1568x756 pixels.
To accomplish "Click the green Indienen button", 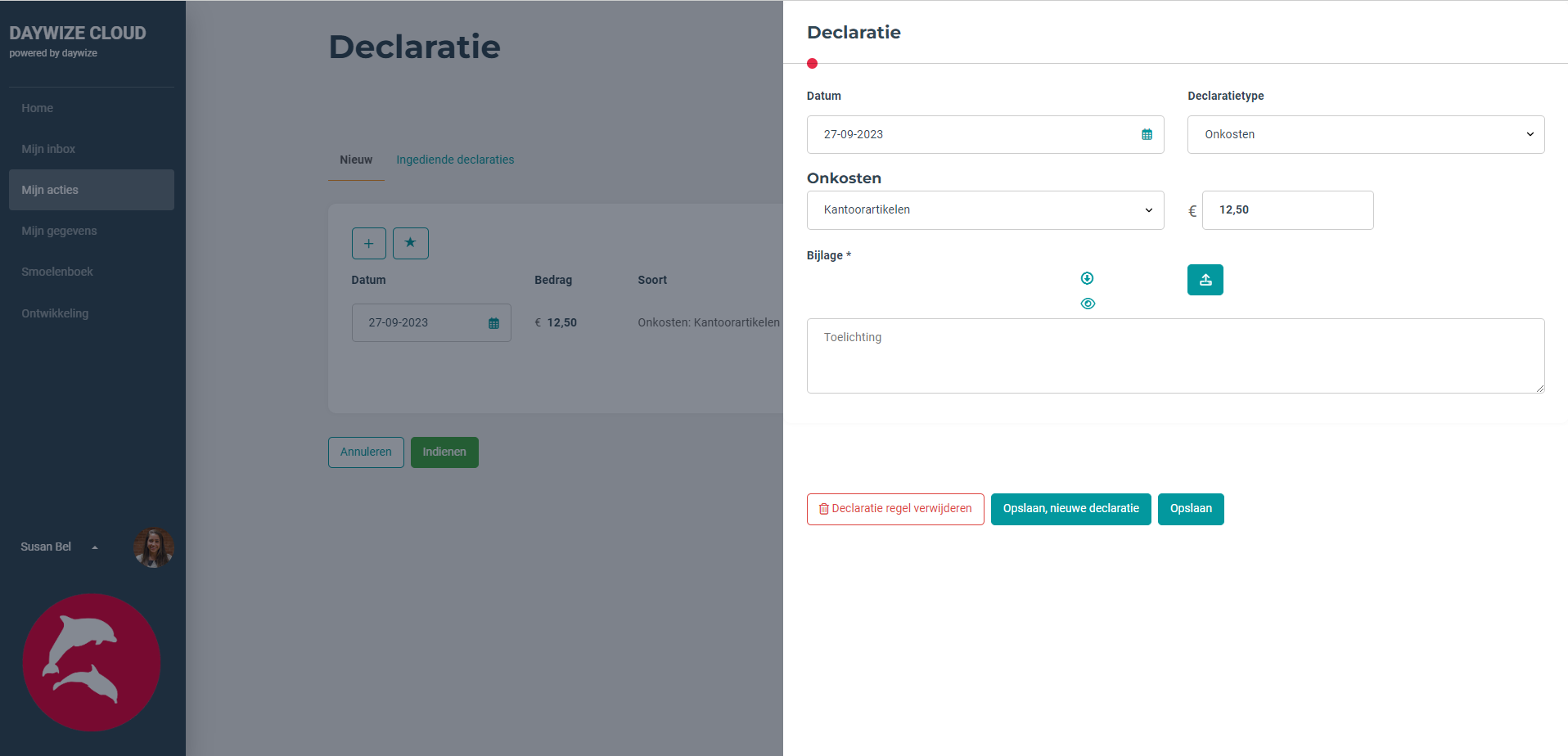I will [444, 452].
